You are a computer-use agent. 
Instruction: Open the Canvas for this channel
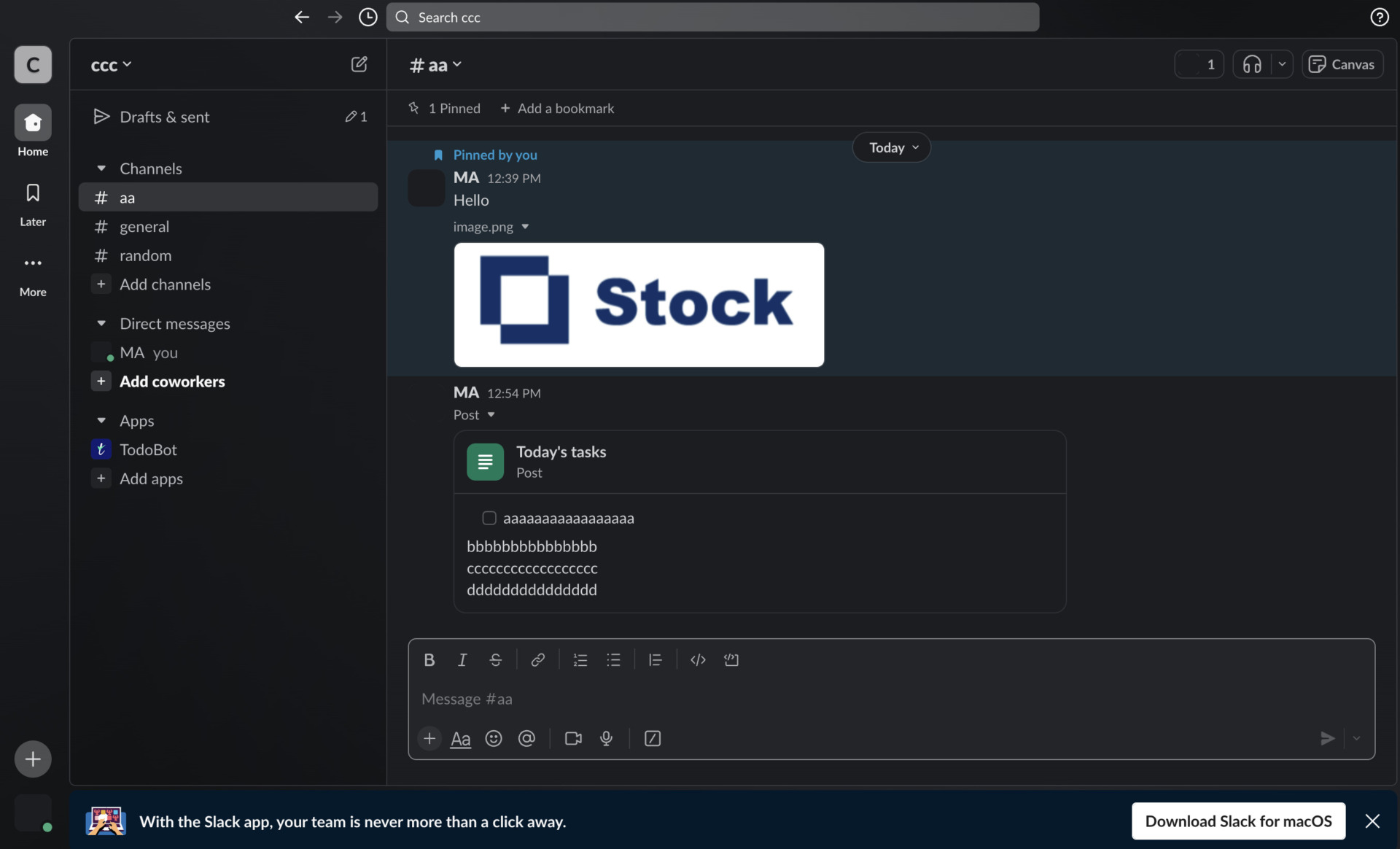click(1342, 64)
